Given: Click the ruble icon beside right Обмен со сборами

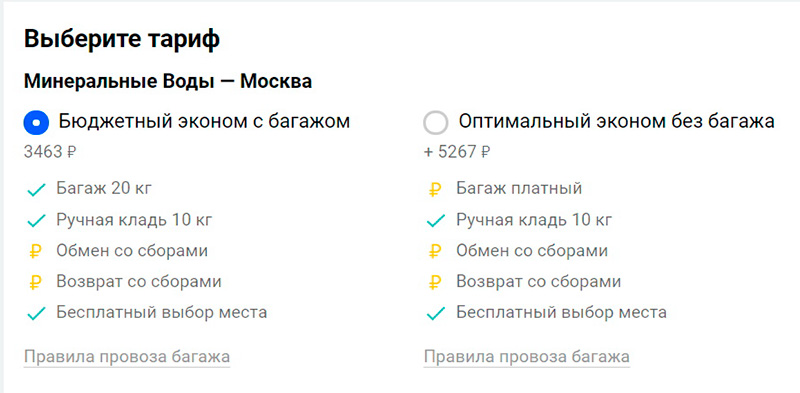Looking at the screenshot, I should (435, 252).
